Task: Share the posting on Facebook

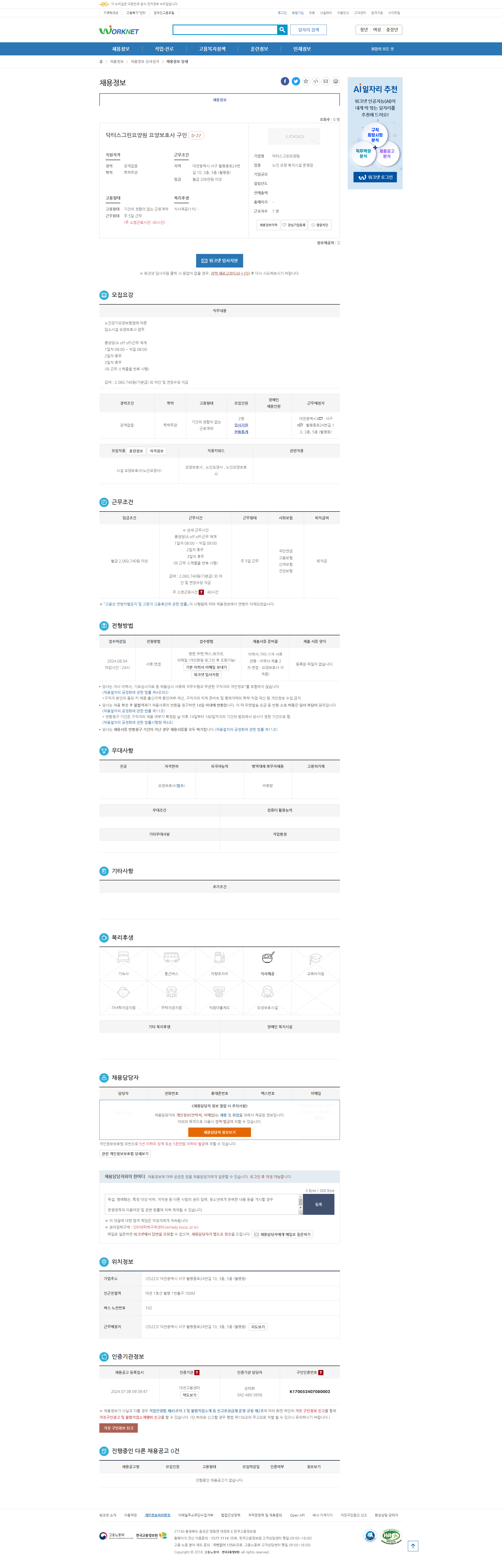Action: point(284,81)
